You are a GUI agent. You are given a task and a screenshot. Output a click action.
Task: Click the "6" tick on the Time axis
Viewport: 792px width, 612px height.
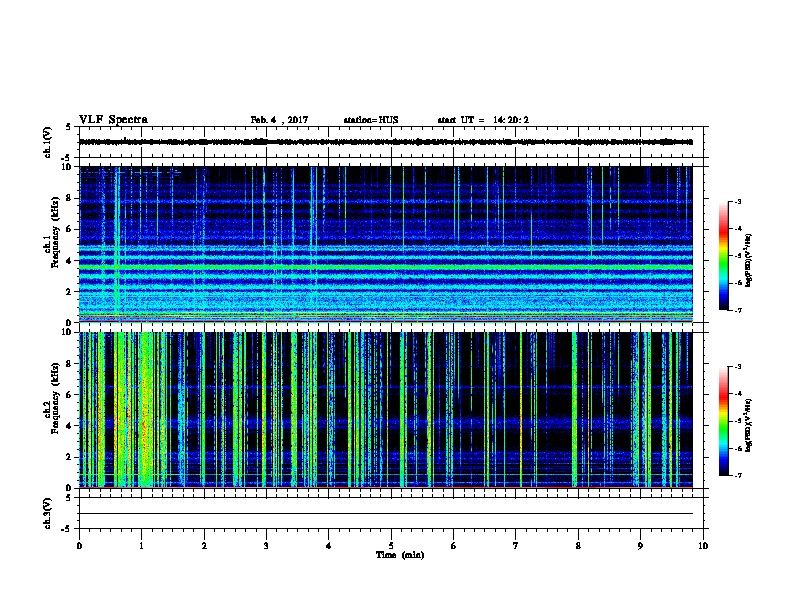[x=454, y=546]
